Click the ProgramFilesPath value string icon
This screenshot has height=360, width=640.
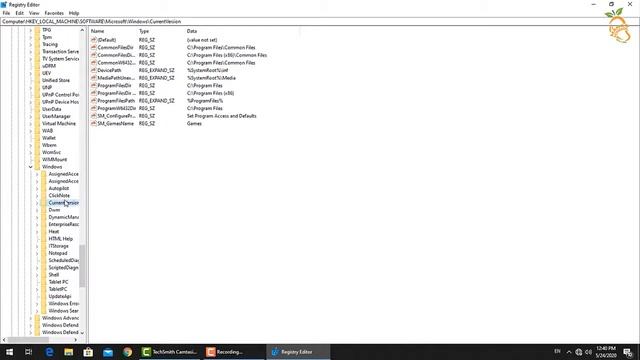(x=93, y=100)
